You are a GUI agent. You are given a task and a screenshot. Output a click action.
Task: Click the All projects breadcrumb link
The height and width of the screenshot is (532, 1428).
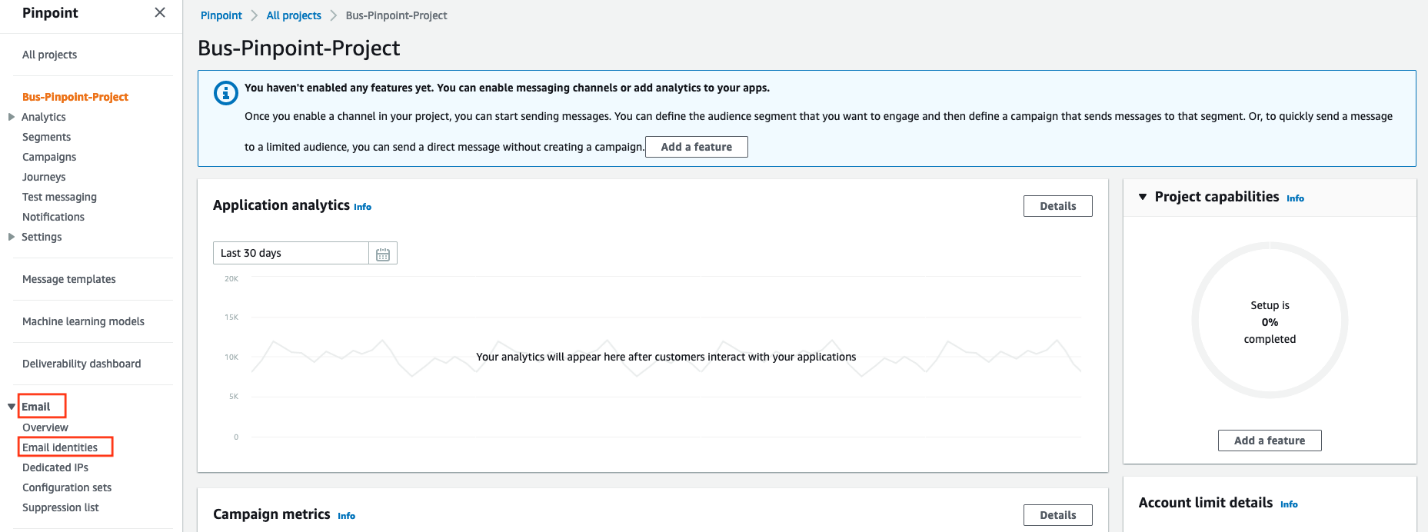point(294,16)
